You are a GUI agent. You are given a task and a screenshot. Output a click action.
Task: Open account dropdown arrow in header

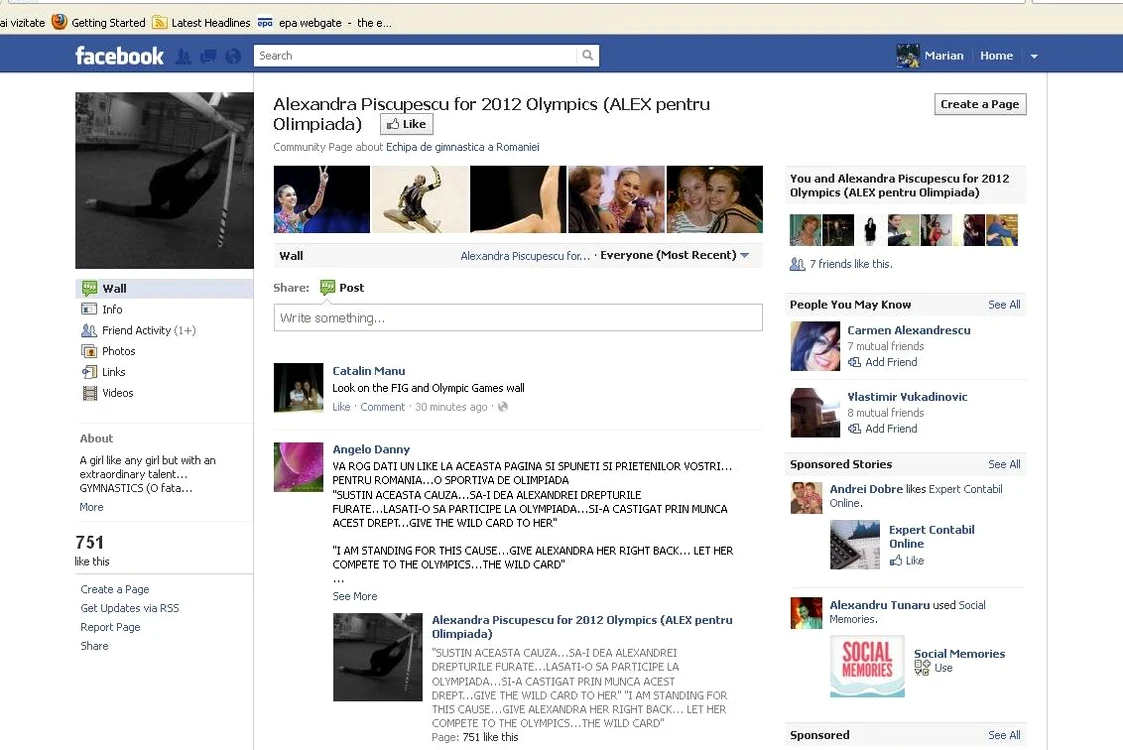point(1033,56)
